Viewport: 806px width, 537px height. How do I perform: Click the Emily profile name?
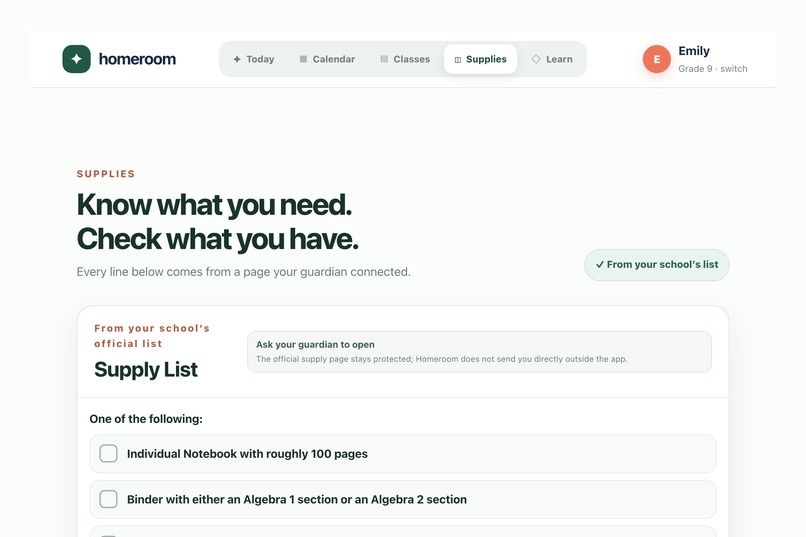coord(694,51)
